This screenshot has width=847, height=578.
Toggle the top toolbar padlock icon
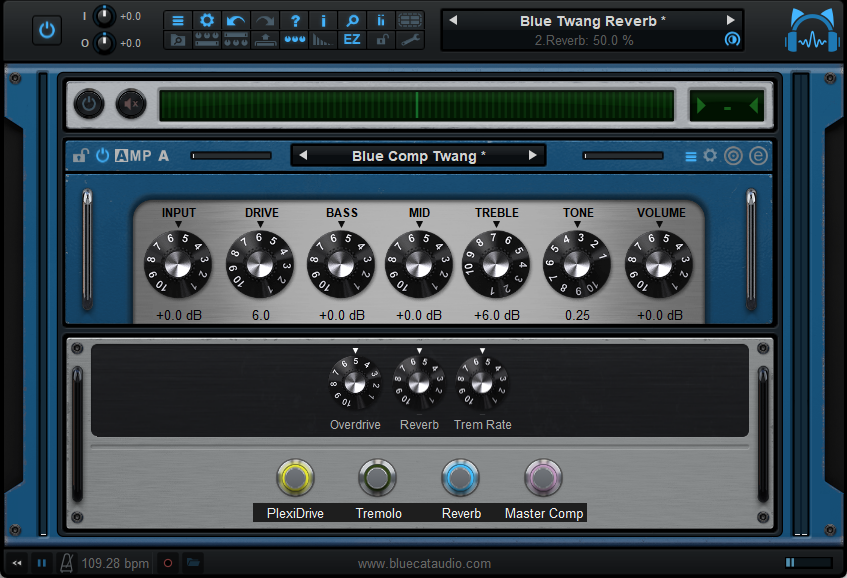[381, 40]
